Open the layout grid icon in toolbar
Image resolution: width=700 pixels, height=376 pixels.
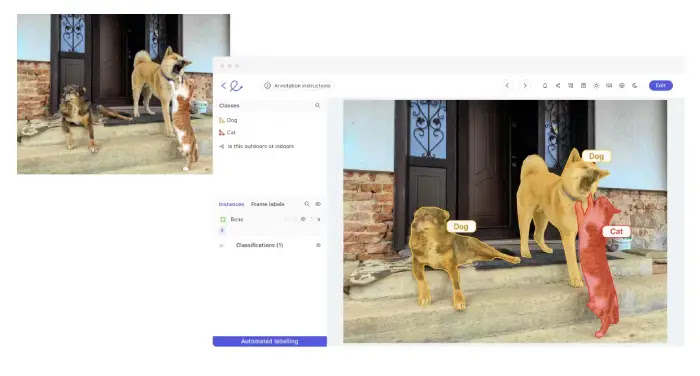571,85
